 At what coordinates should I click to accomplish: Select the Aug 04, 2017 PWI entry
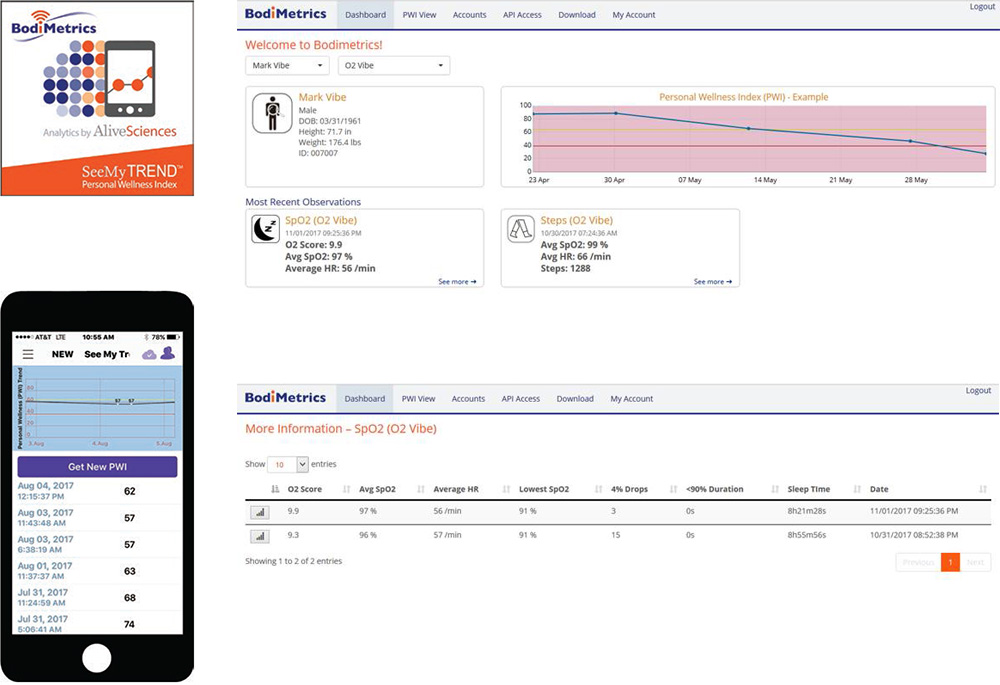click(97, 491)
